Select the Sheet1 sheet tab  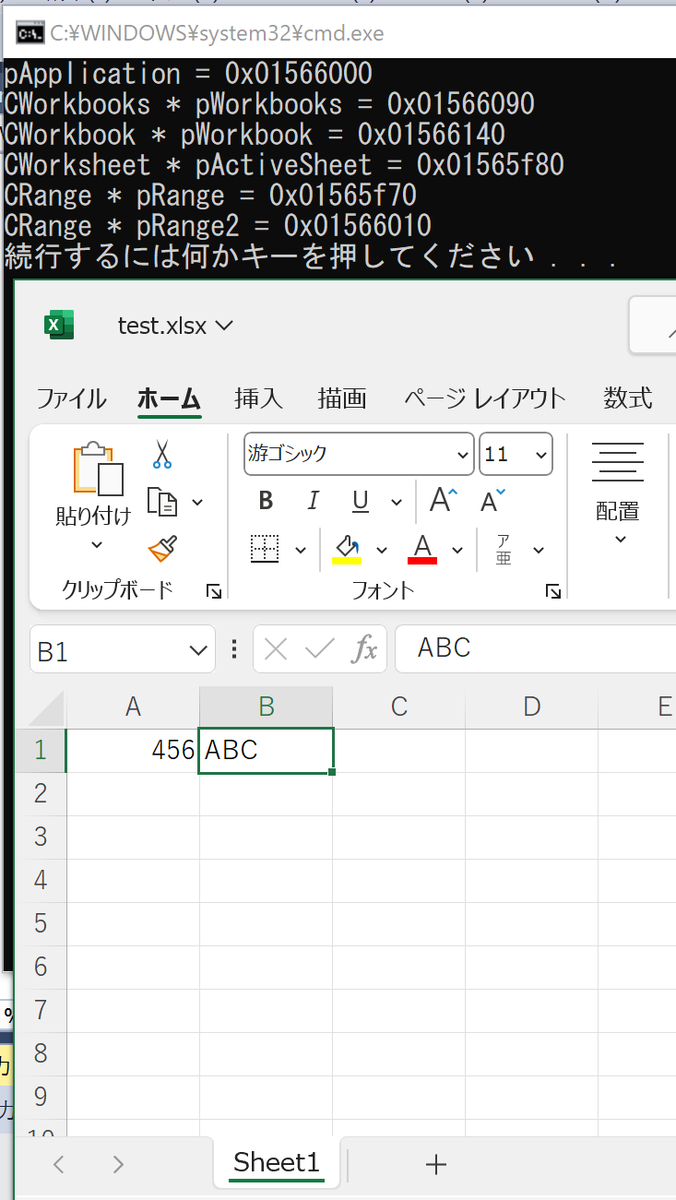277,1162
